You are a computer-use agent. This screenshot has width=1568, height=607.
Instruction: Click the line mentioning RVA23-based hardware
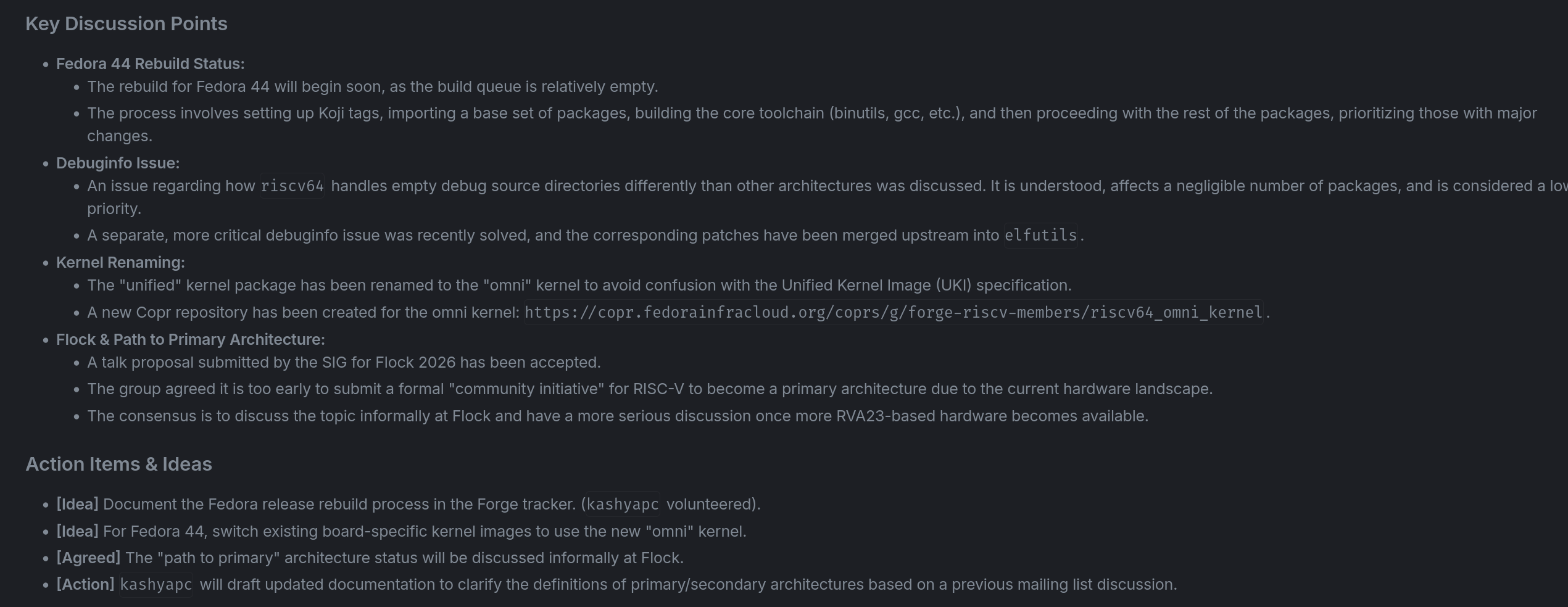pyautogui.click(x=617, y=416)
